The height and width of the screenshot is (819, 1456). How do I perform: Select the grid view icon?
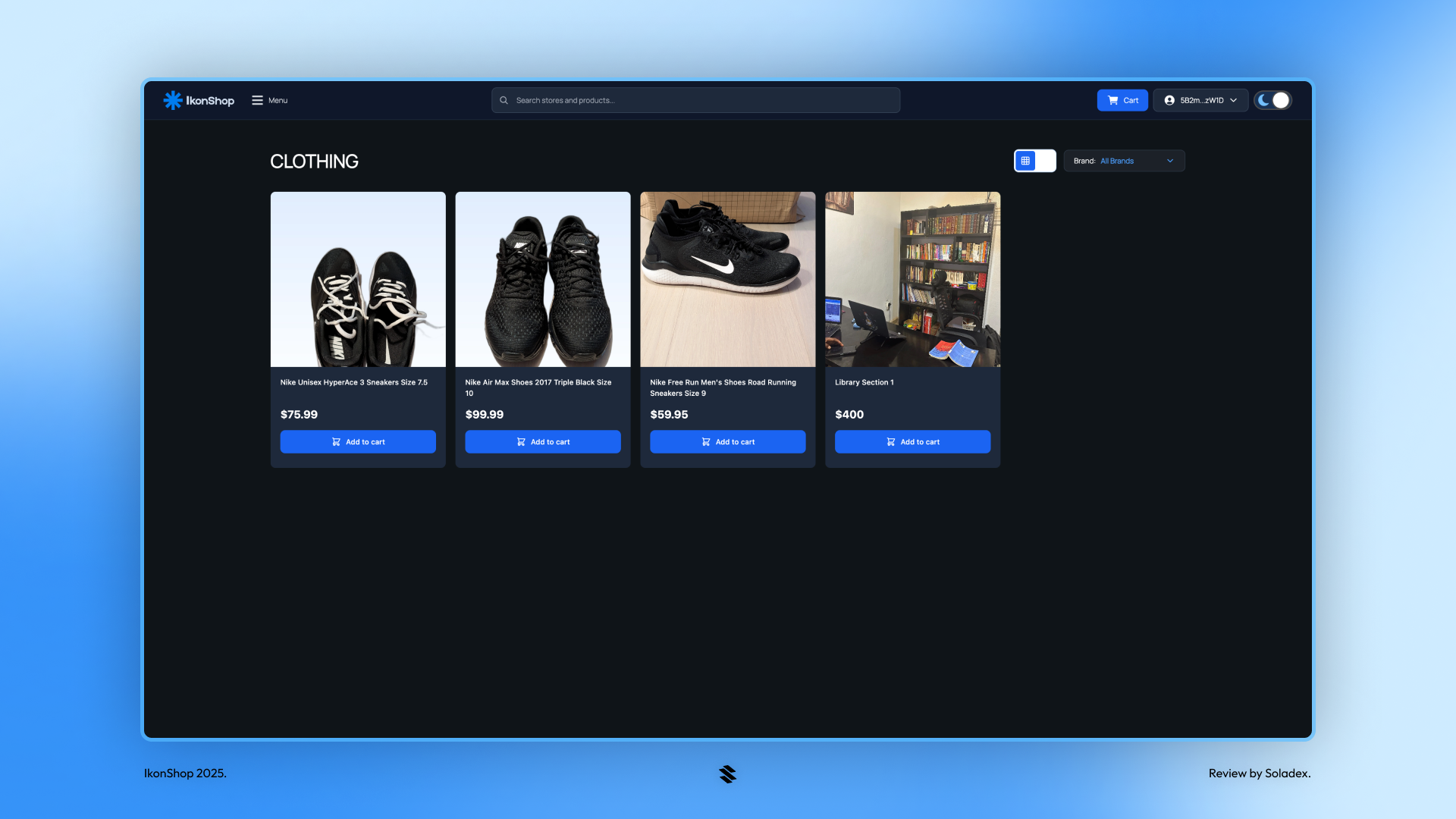coord(1025,161)
